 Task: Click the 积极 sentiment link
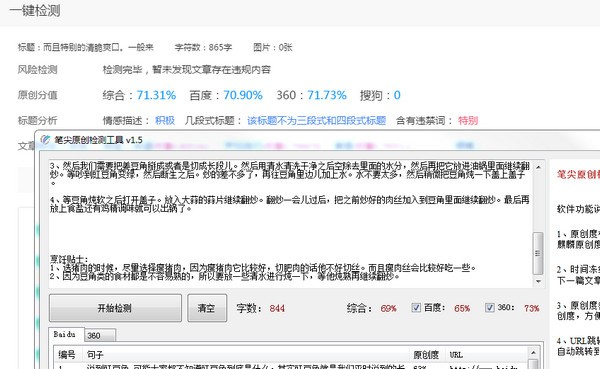click(x=165, y=121)
